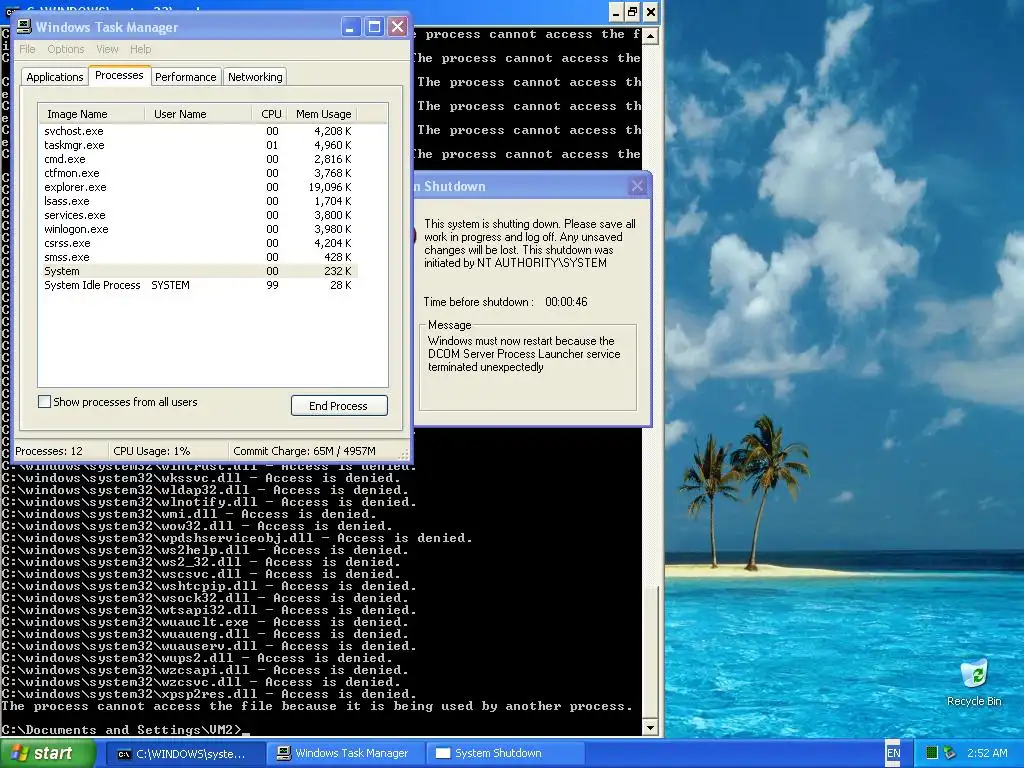The image size is (1024, 768).
Task: Open the Help menu in Task Manager
Action: coord(140,49)
